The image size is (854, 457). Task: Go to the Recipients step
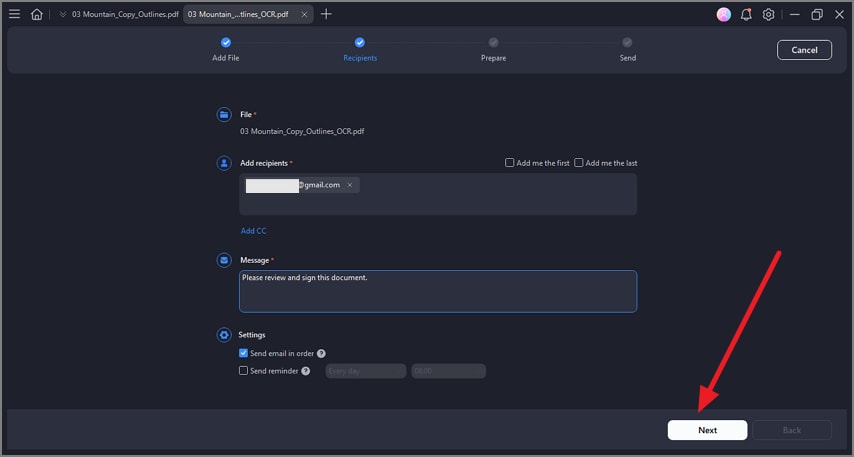360,50
